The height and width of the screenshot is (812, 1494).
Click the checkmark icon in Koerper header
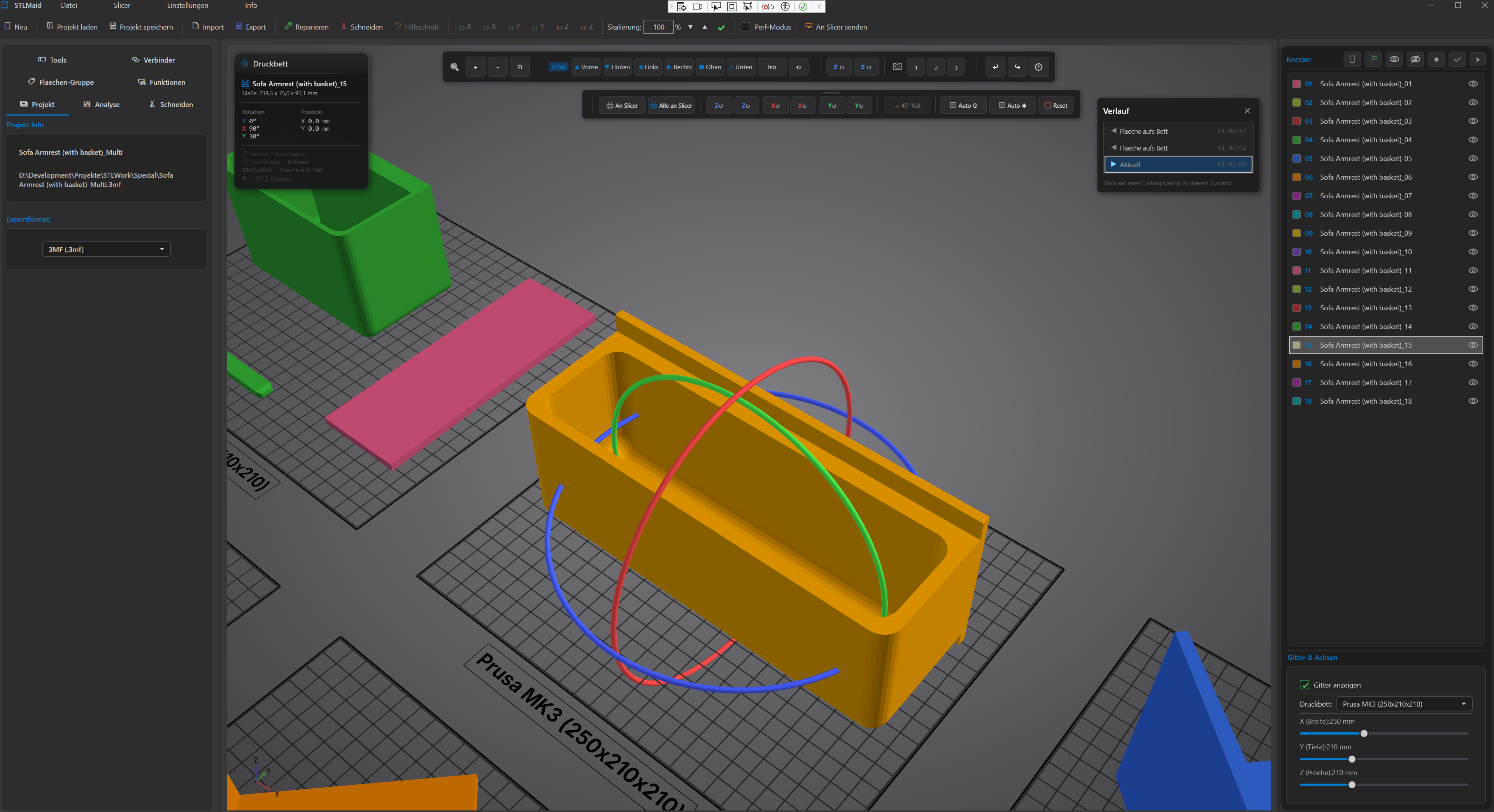point(1457,59)
